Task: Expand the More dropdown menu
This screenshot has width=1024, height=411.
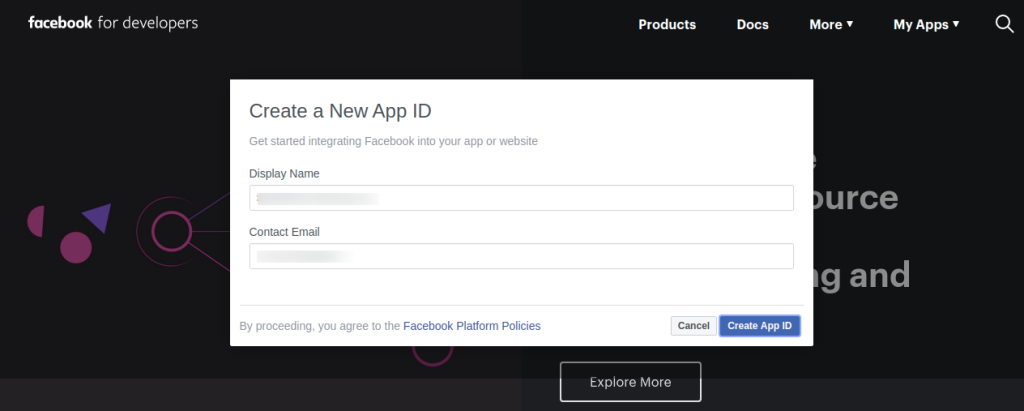Action: coord(831,25)
